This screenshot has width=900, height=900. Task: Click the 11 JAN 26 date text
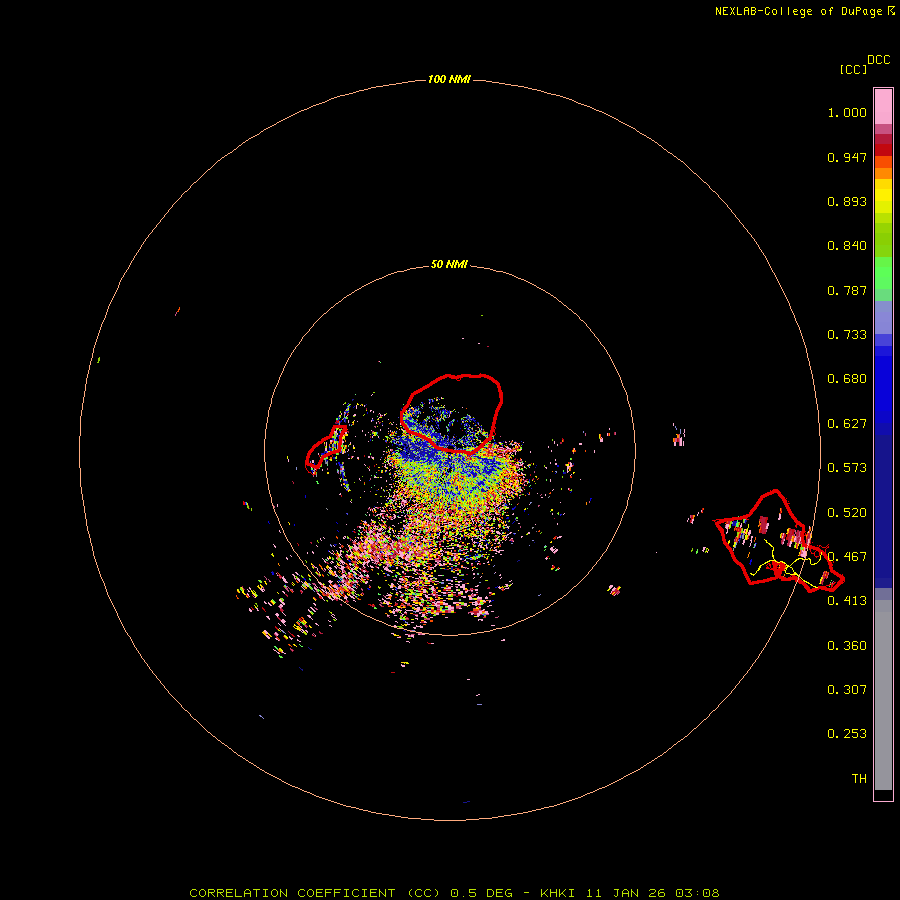click(626, 893)
